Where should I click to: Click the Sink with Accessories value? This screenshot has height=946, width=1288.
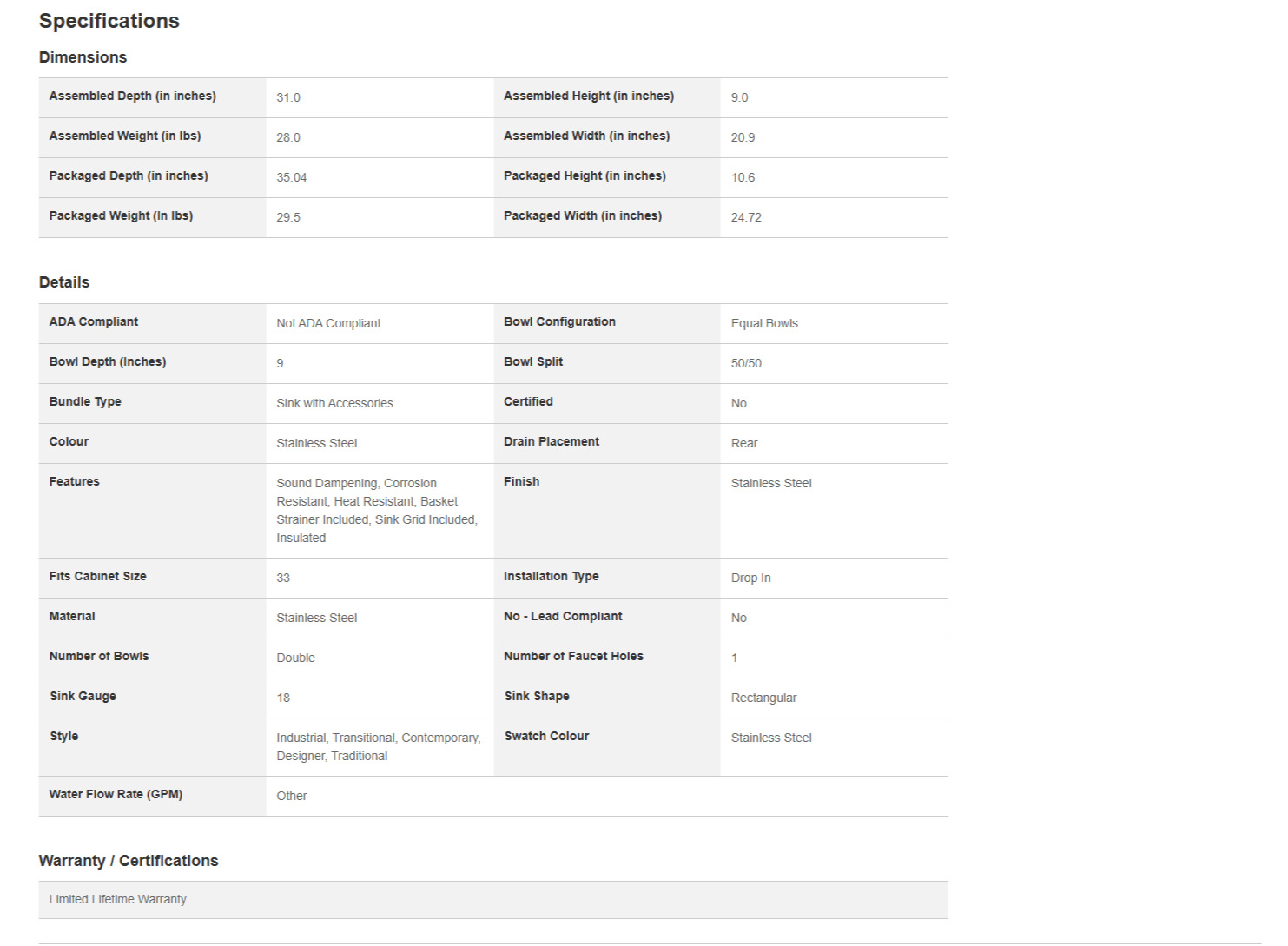pyautogui.click(x=334, y=403)
